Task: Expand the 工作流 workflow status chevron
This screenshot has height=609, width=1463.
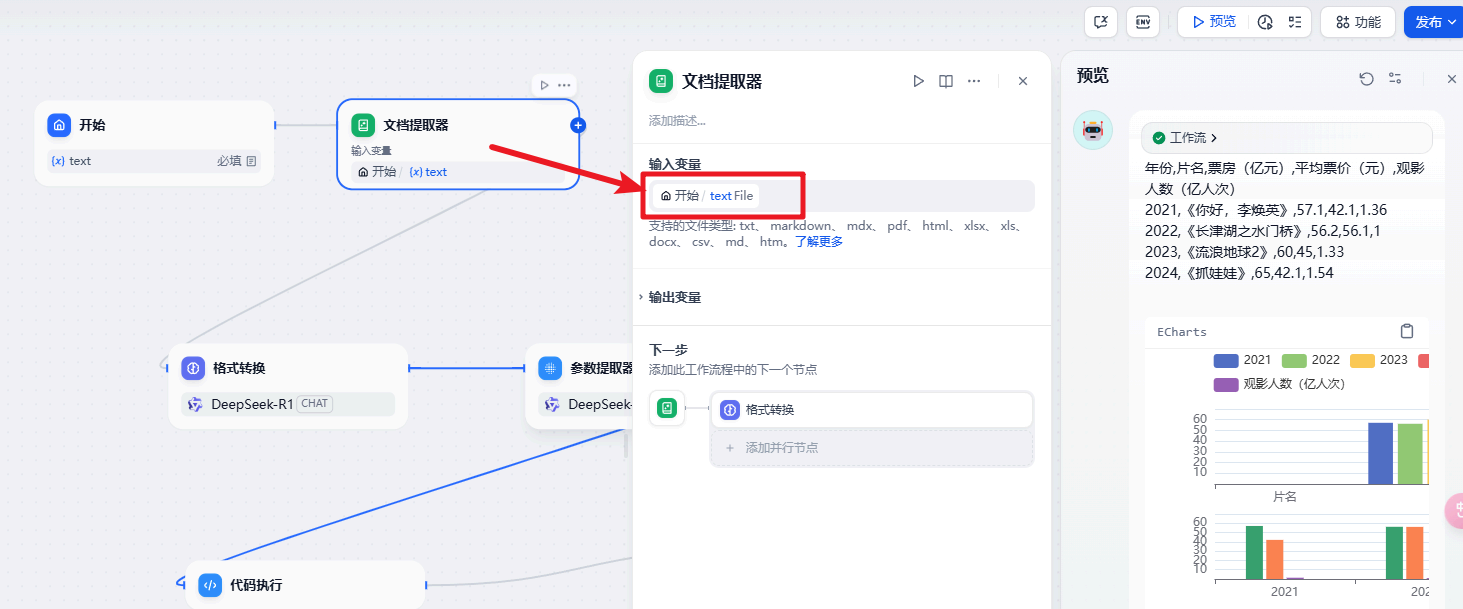Action: tap(1214, 138)
